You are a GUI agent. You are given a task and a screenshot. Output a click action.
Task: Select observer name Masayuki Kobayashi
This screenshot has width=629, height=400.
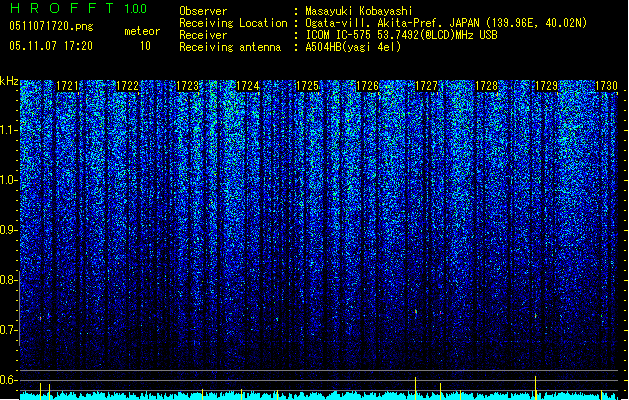359,11
